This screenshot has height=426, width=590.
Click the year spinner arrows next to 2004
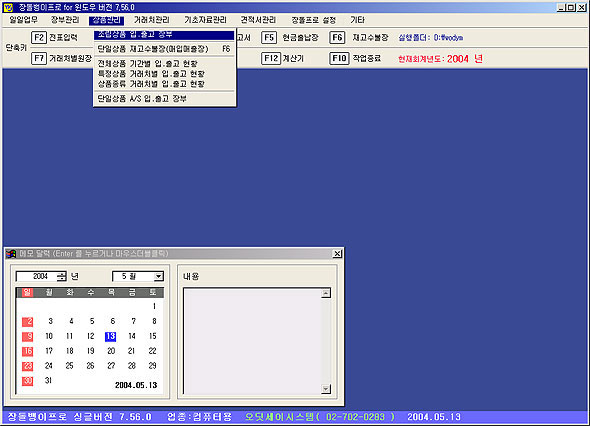62,277
